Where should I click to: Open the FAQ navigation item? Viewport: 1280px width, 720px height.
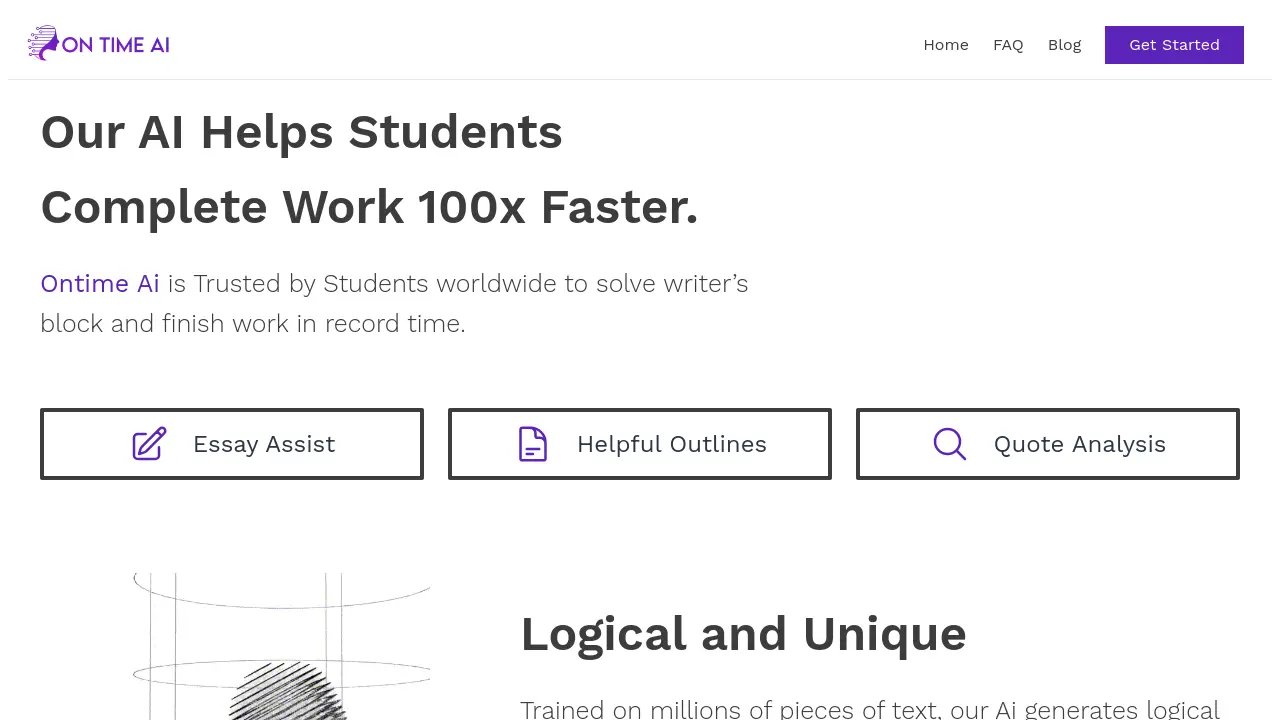tap(1008, 44)
